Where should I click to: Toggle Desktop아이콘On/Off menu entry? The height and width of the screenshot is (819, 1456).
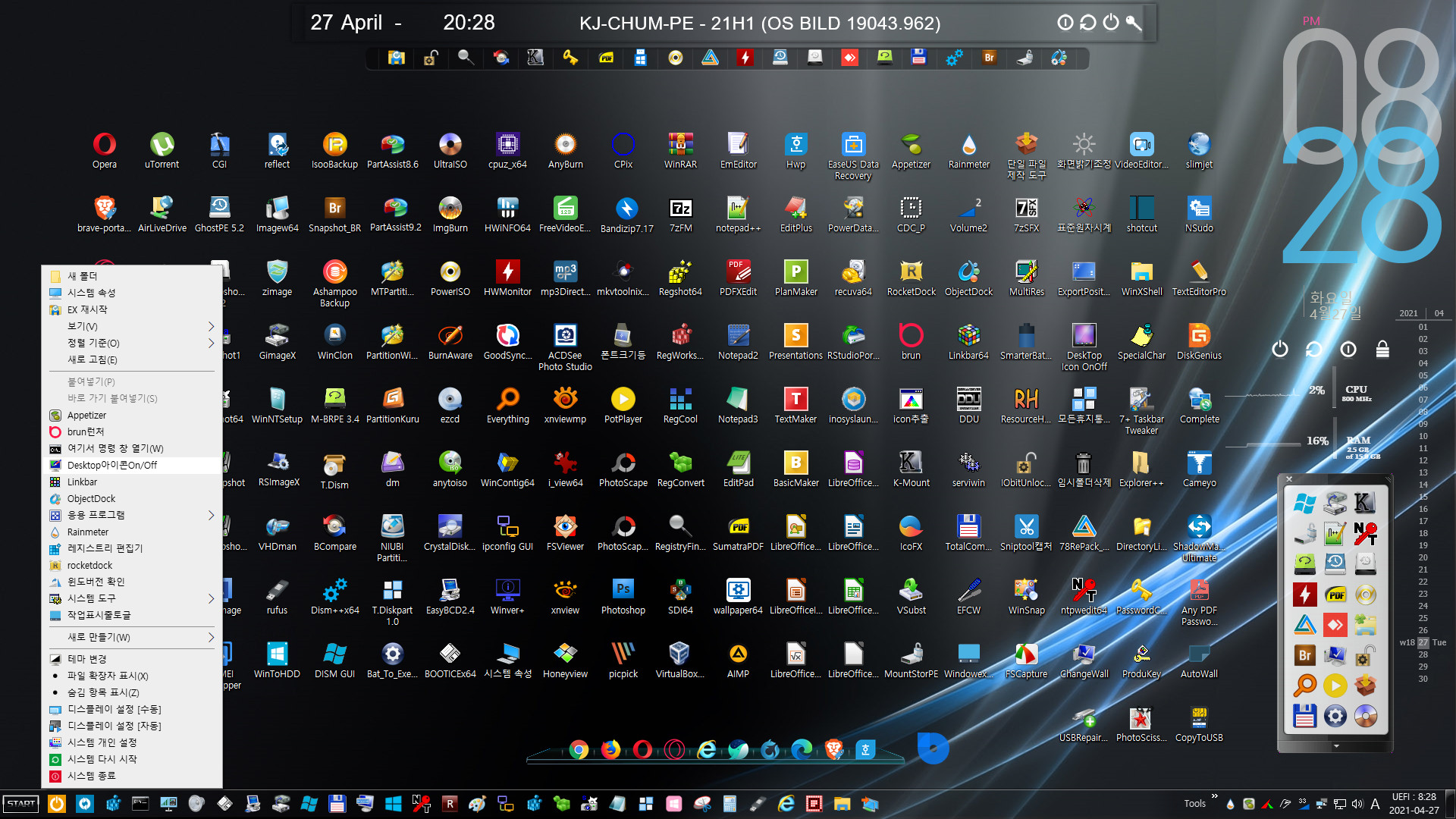(132, 465)
